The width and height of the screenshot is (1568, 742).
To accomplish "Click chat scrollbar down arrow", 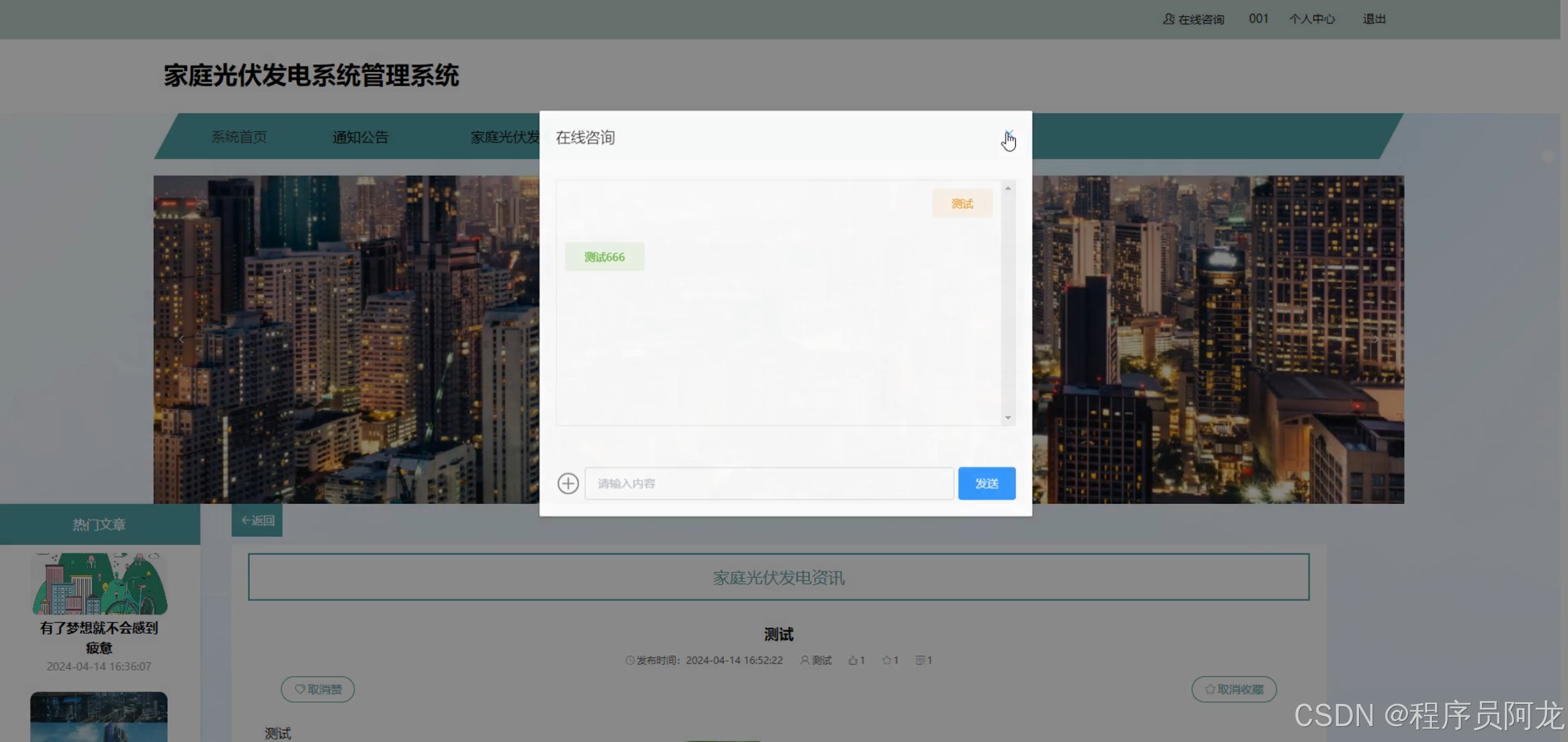I will pyautogui.click(x=1008, y=418).
